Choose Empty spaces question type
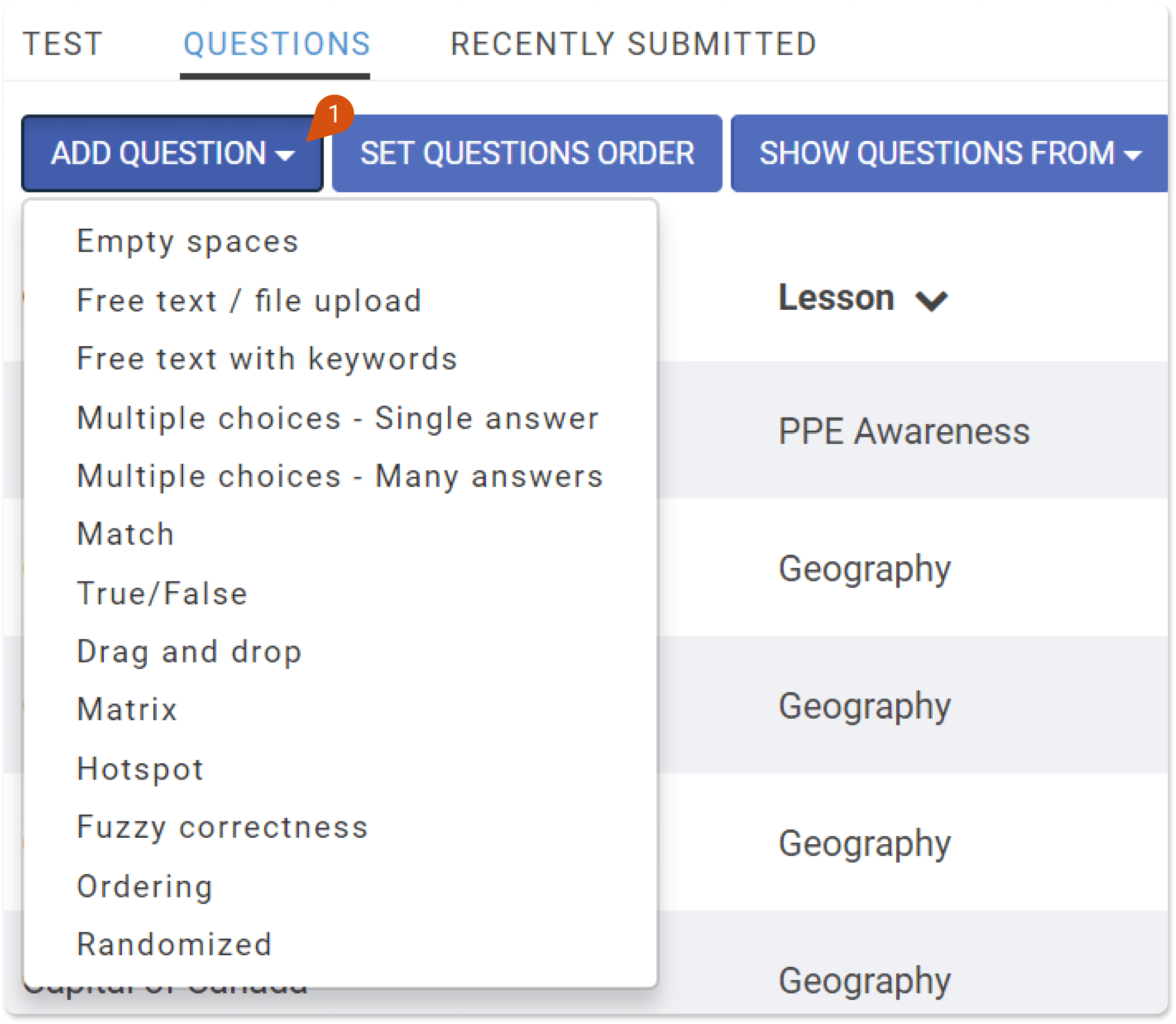The height and width of the screenshot is (1024, 1176). pyautogui.click(x=188, y=241)
